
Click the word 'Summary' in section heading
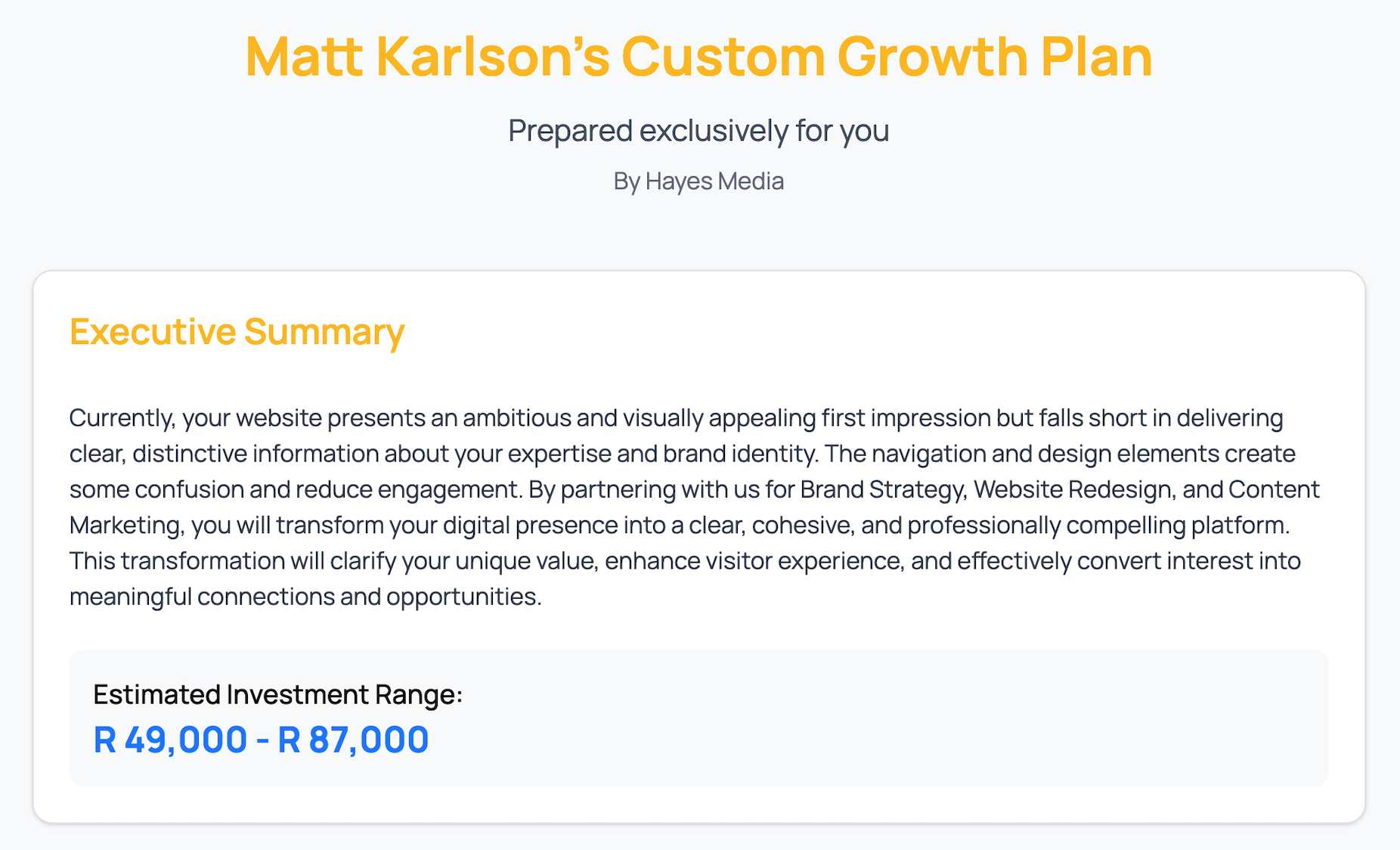point(324,332)
